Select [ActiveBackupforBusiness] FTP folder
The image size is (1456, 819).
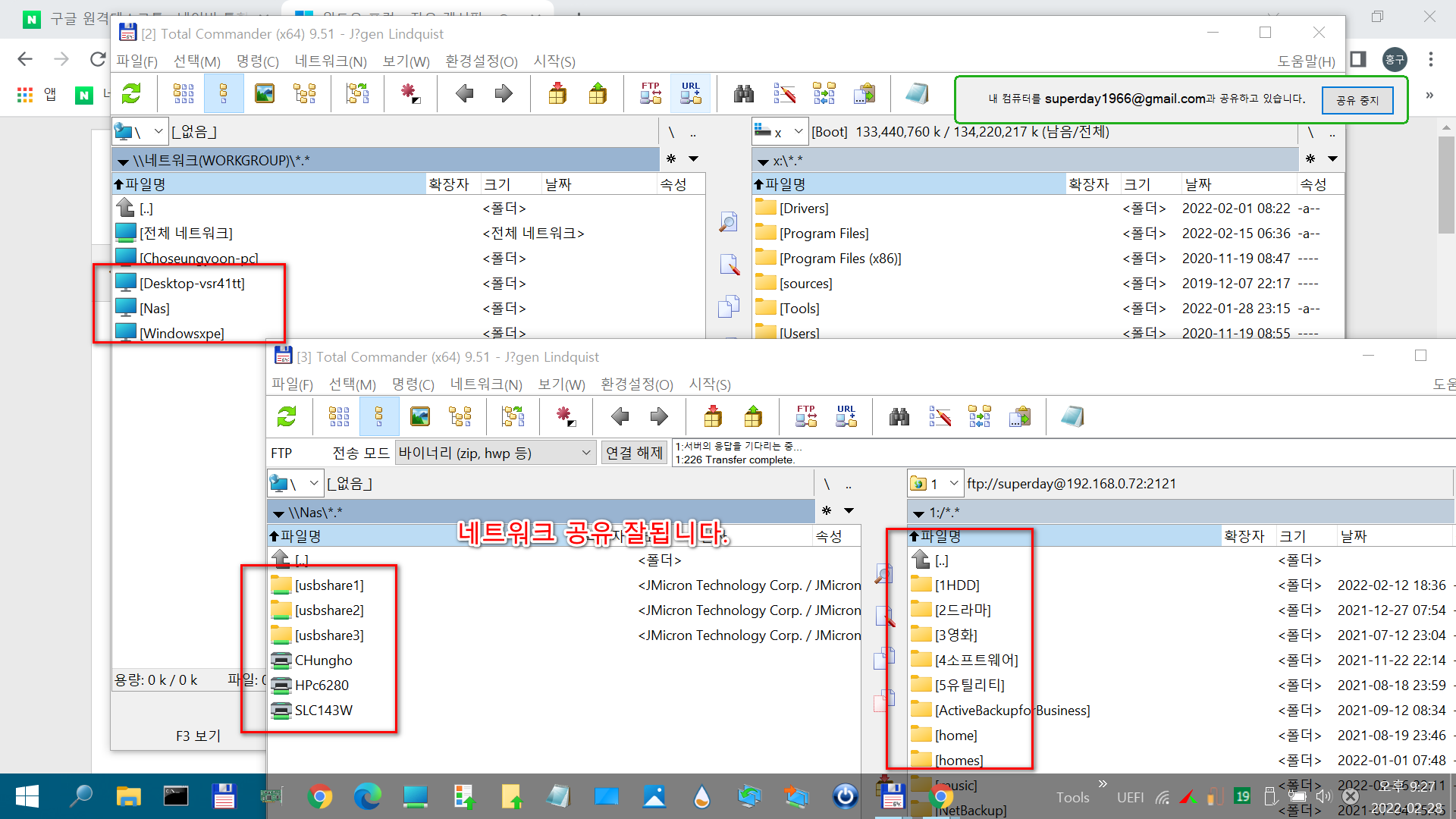(x=1012, y=711)
